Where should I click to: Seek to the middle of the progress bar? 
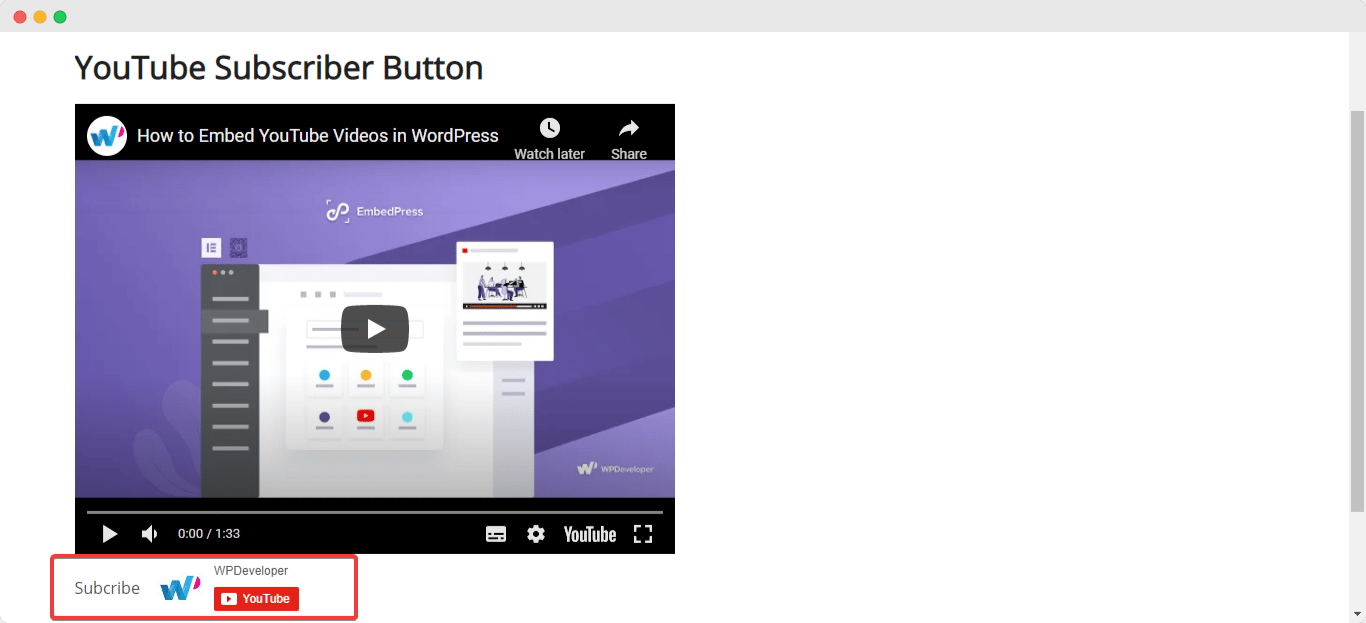point(374,512)
